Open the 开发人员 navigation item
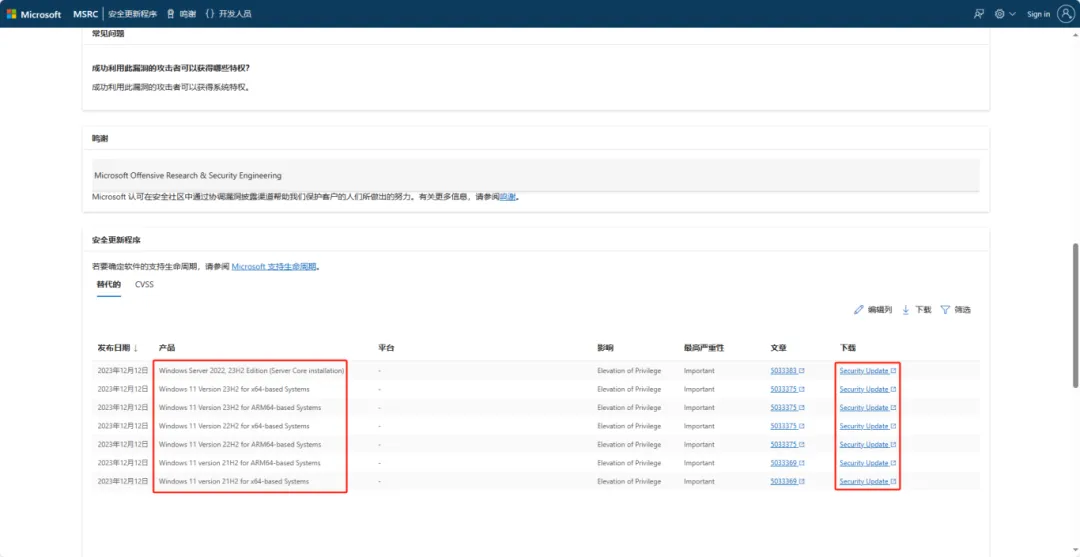Viewport: 1080px width, 557px height. pyautogui.click(x=229, y=14)
